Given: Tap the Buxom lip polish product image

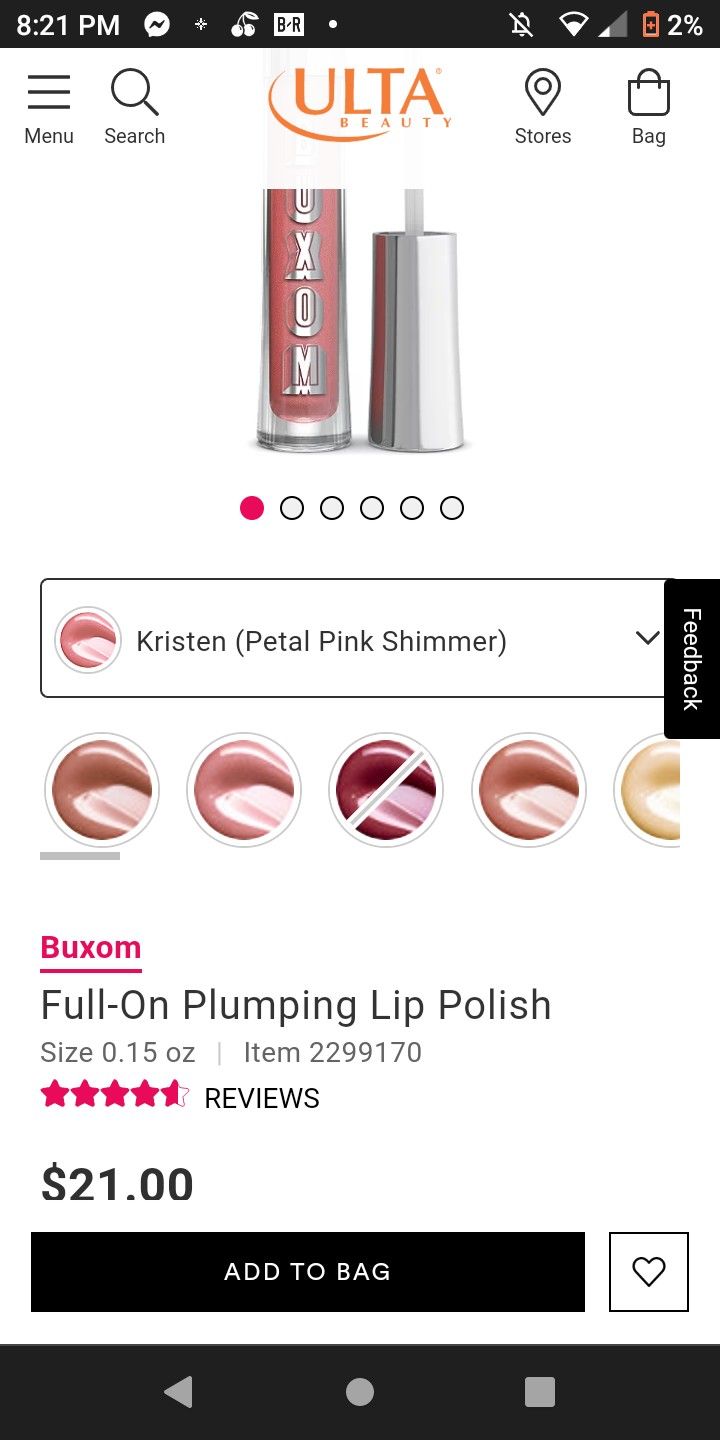Looking at the screenshot, I should pyautogui.click(x=358, y=320).
